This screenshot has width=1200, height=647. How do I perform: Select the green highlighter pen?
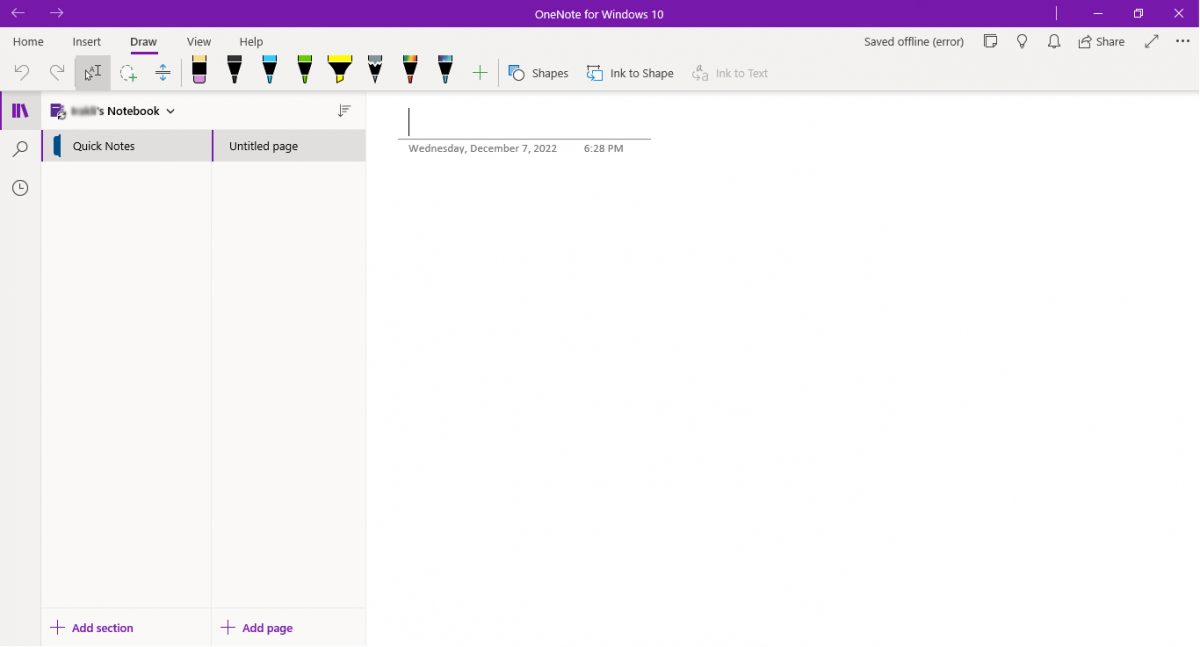pyautogui.click(x=304, y=70)
